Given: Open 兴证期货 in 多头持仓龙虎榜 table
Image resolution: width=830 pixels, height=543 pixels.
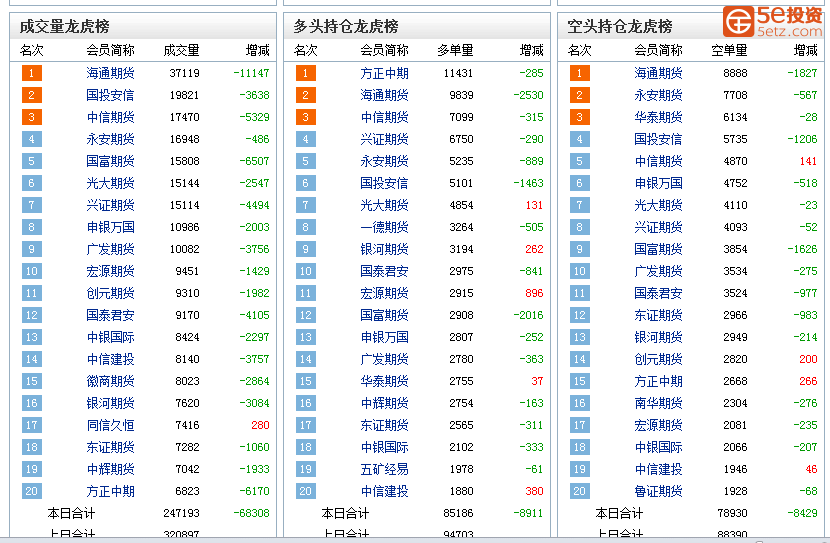Looking at the screenshot, I should (x=384, y=139).
